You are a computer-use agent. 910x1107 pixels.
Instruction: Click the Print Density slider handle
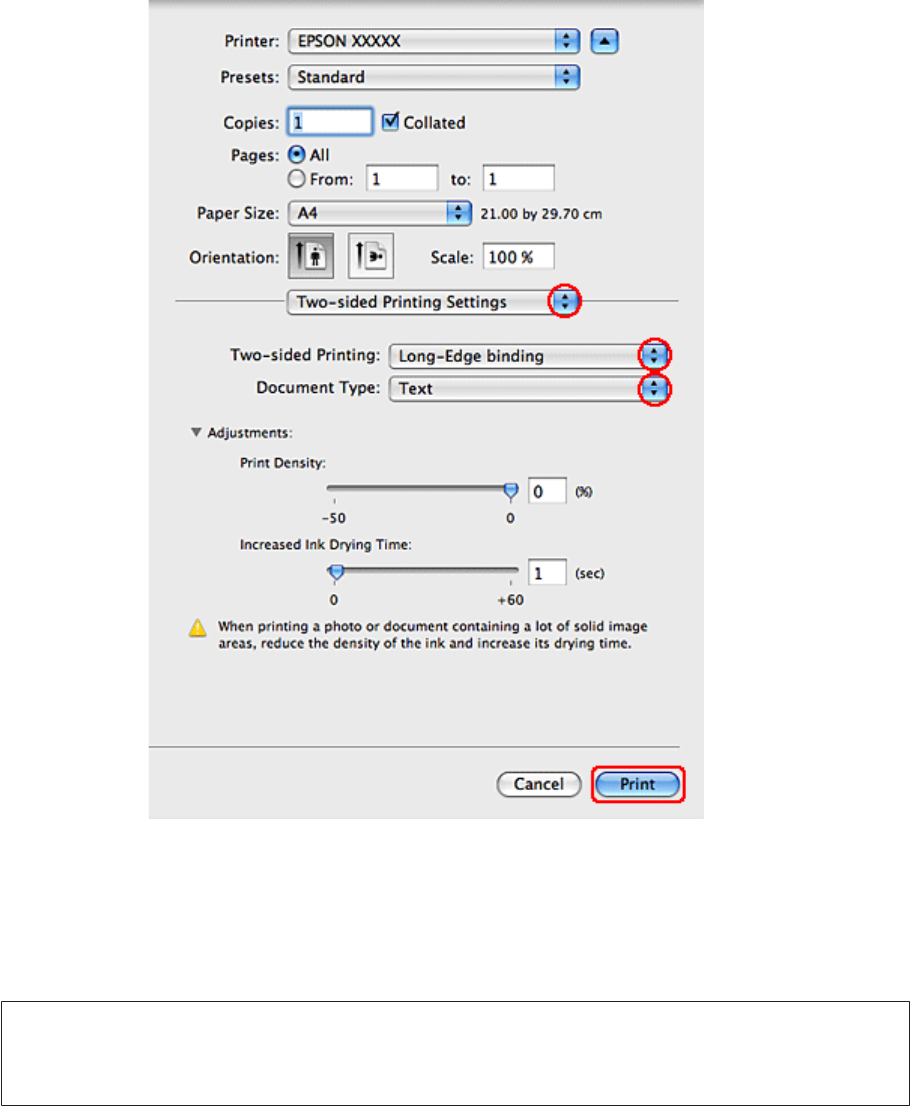point(510,491)
